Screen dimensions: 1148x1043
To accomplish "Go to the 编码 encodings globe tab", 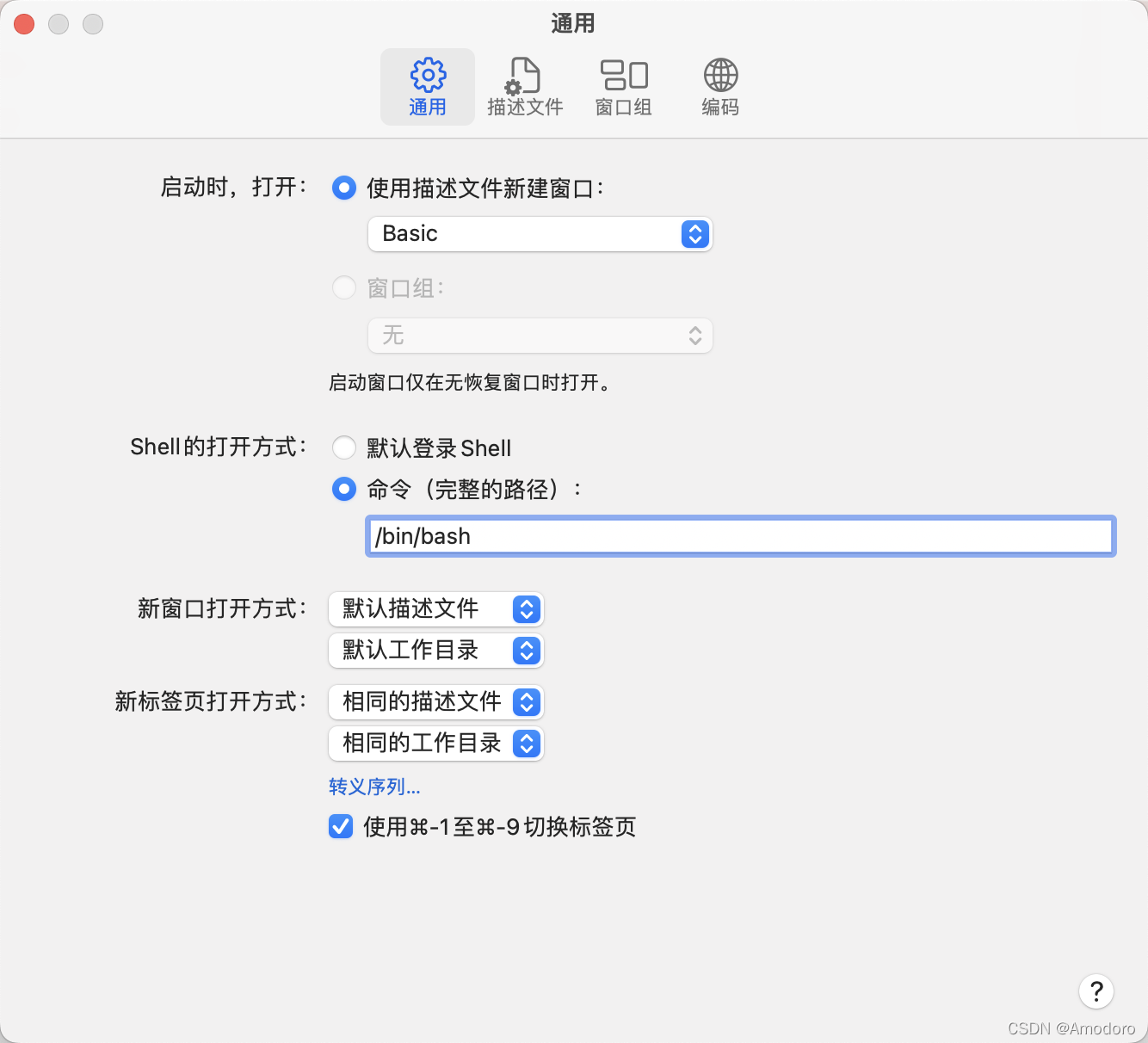I will click(x=720, y=87).
